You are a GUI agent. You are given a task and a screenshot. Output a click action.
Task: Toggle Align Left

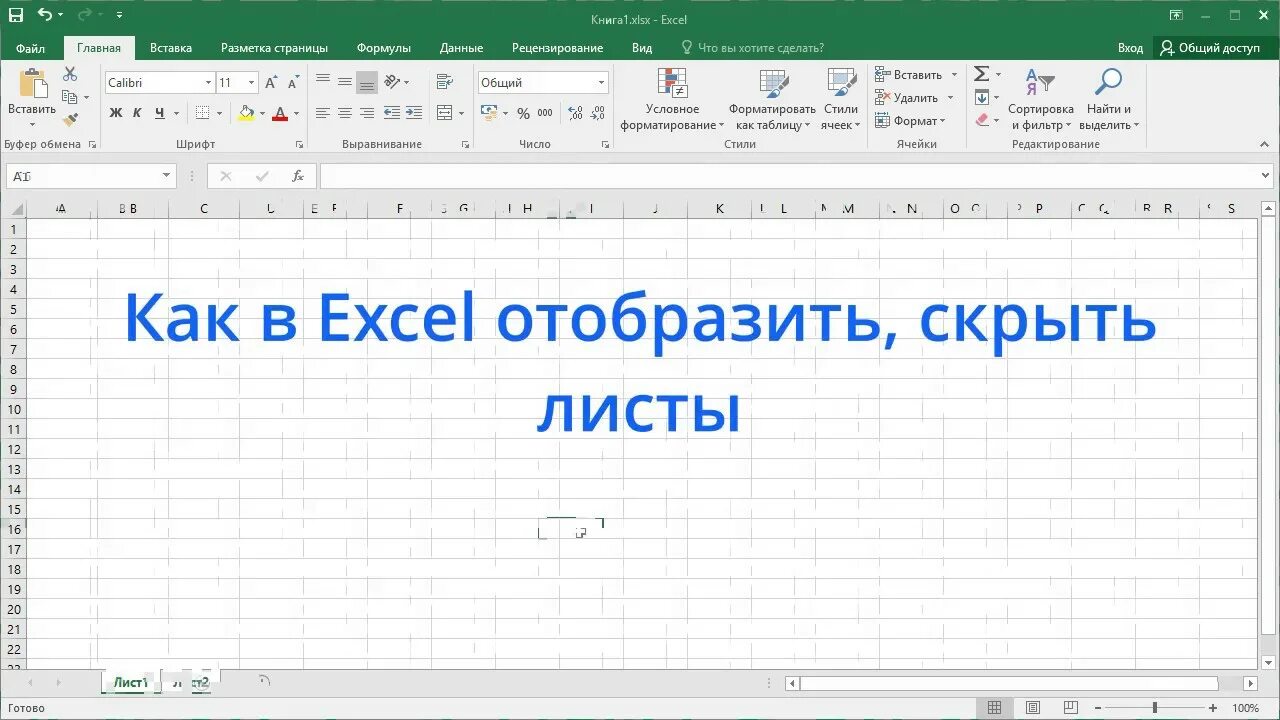(x=323, y=113)
